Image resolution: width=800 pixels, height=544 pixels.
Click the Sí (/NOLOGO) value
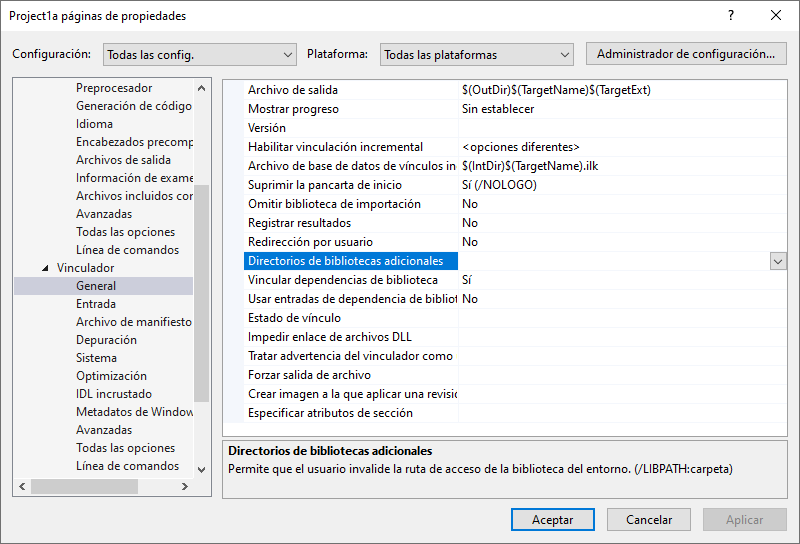(499, 185)
